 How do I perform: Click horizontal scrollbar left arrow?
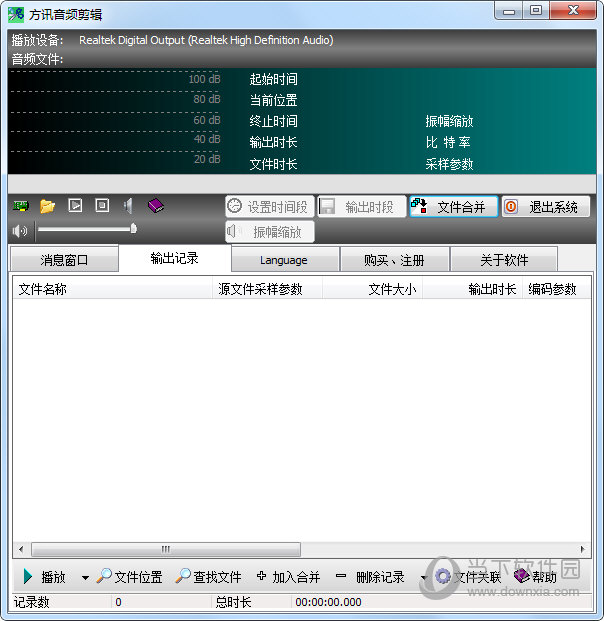[x=21, y=549]
